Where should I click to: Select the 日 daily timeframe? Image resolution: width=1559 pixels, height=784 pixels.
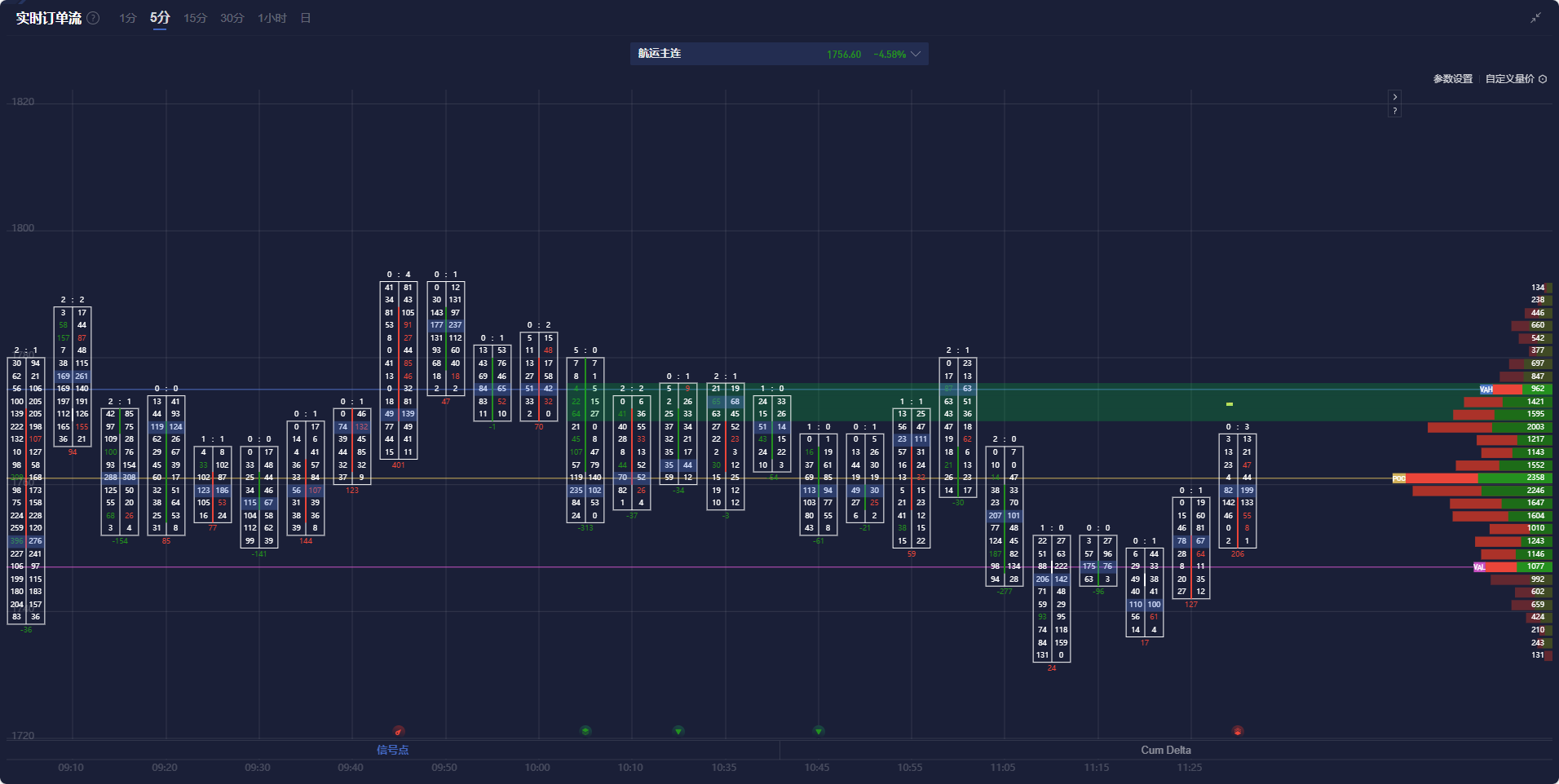pyautogui.click(x=306, y=18)
